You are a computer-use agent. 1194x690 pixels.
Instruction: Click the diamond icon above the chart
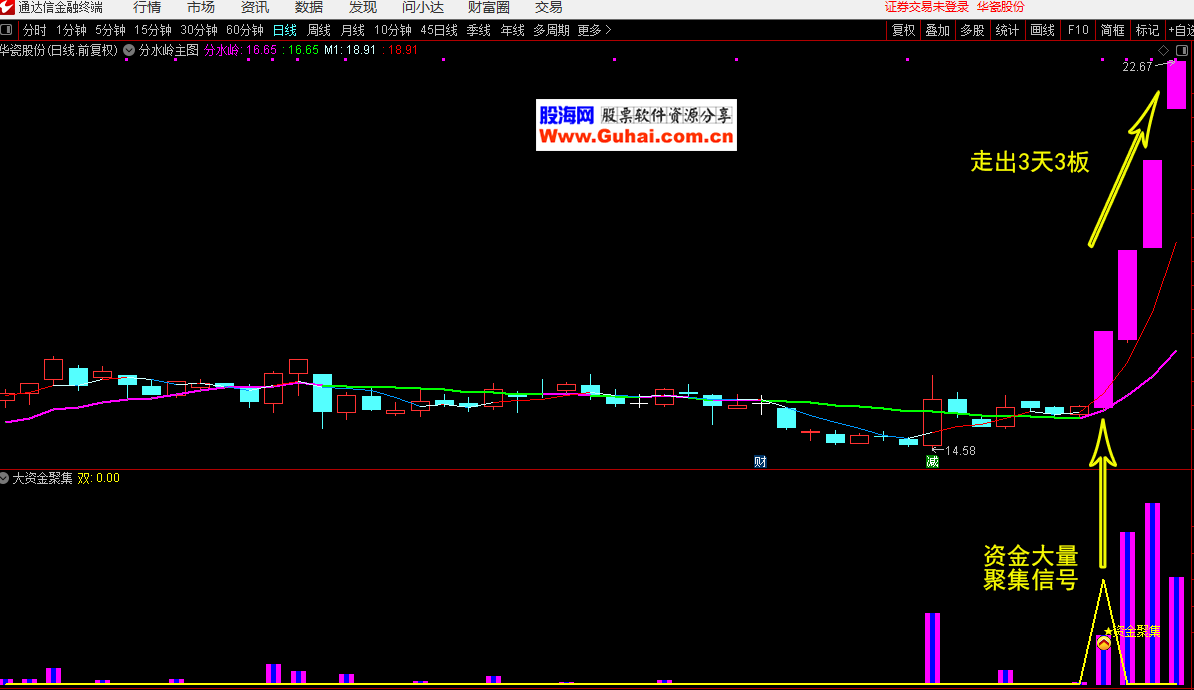(x=1164, y=50)
